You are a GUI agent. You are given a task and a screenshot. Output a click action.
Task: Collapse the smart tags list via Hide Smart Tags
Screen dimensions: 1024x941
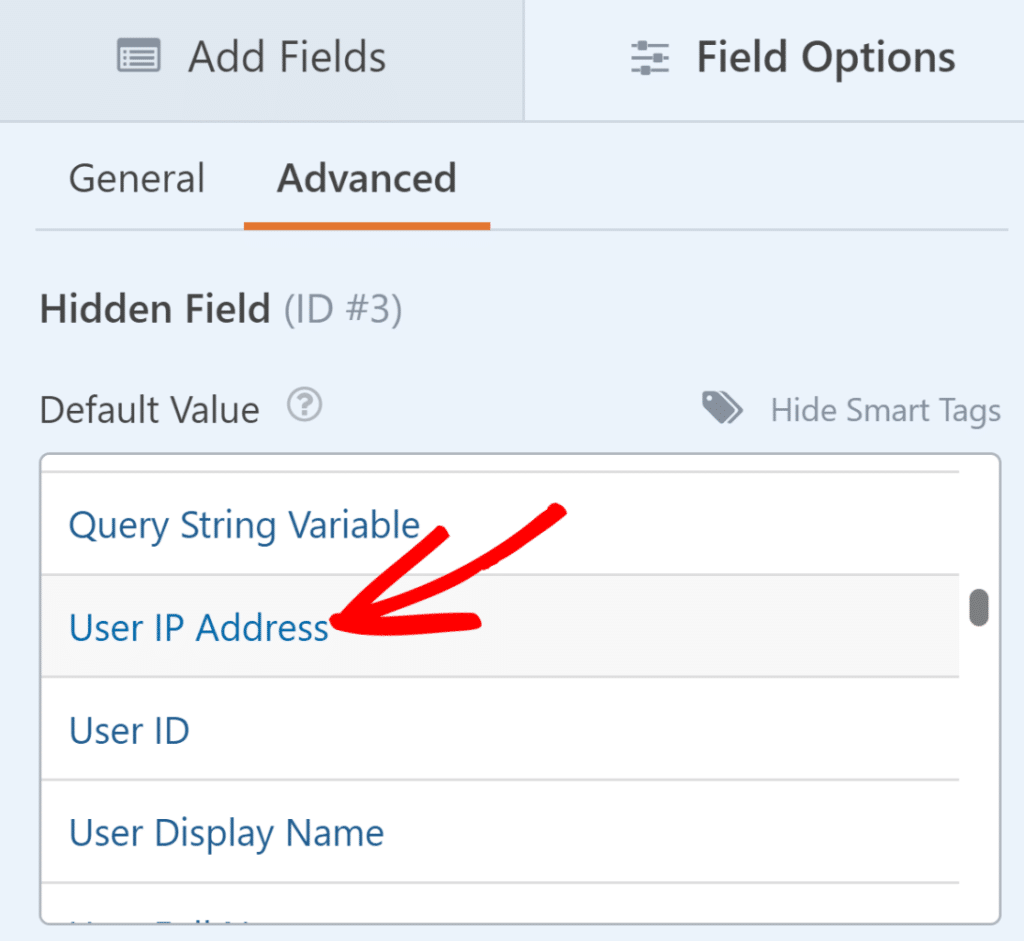point(885,409)
